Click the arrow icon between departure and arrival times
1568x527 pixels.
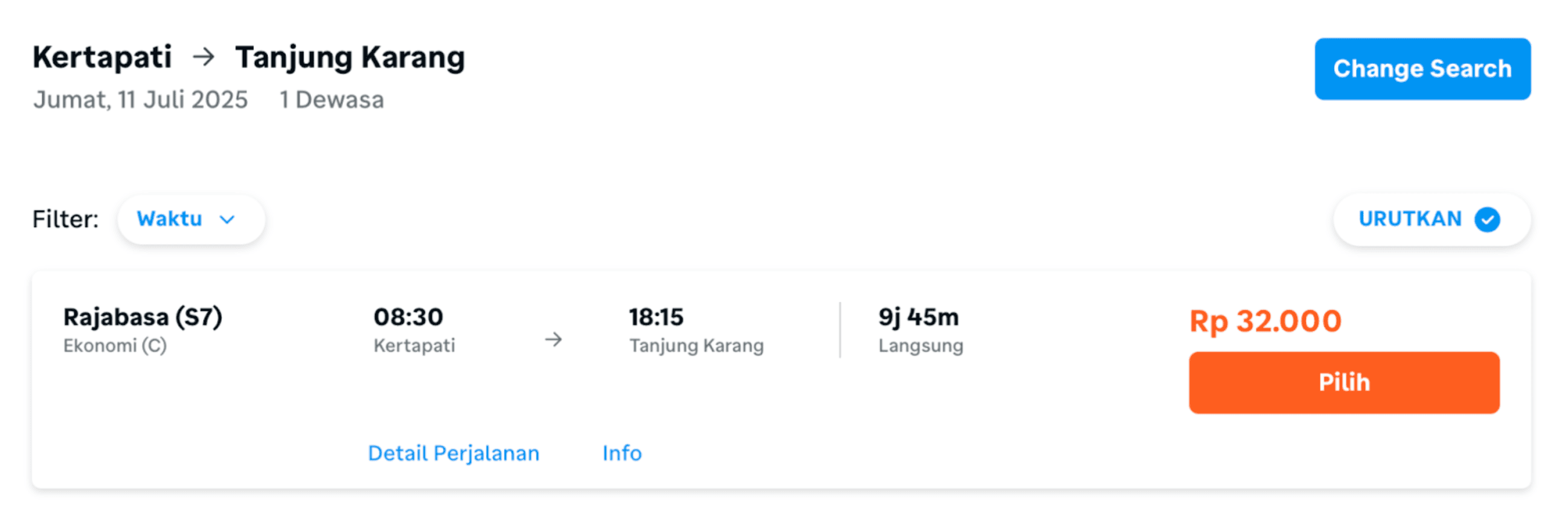coord(553,339)
